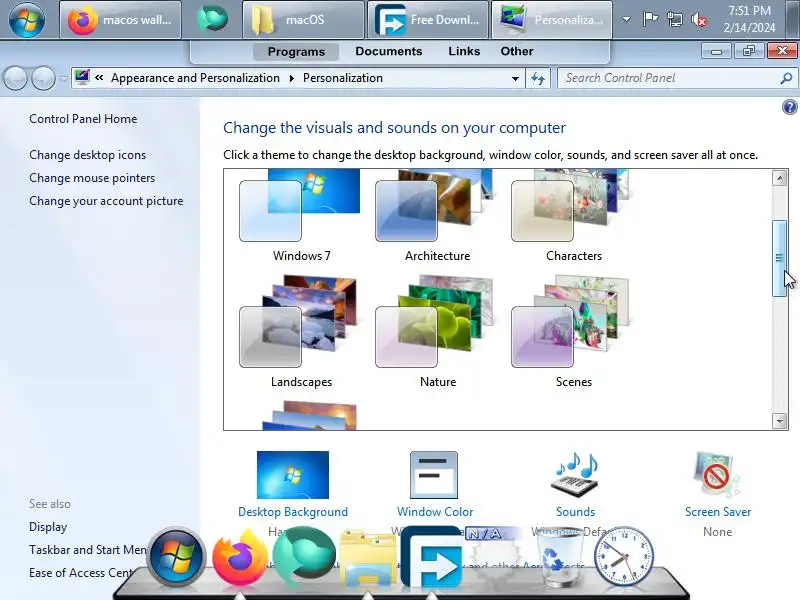Viewport: 800px width, 600px height.
Task: Go to Control Panel Home
Action: point(83,119)
